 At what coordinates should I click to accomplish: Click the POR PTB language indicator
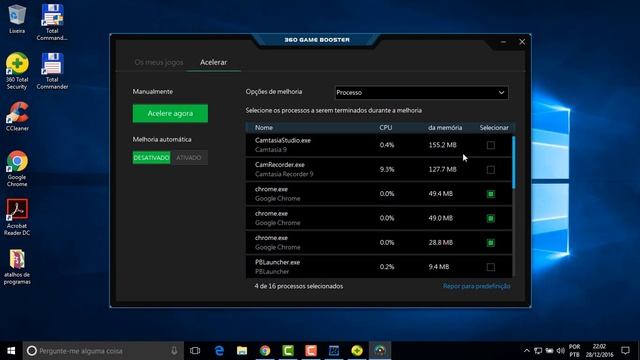click(574, 351)
